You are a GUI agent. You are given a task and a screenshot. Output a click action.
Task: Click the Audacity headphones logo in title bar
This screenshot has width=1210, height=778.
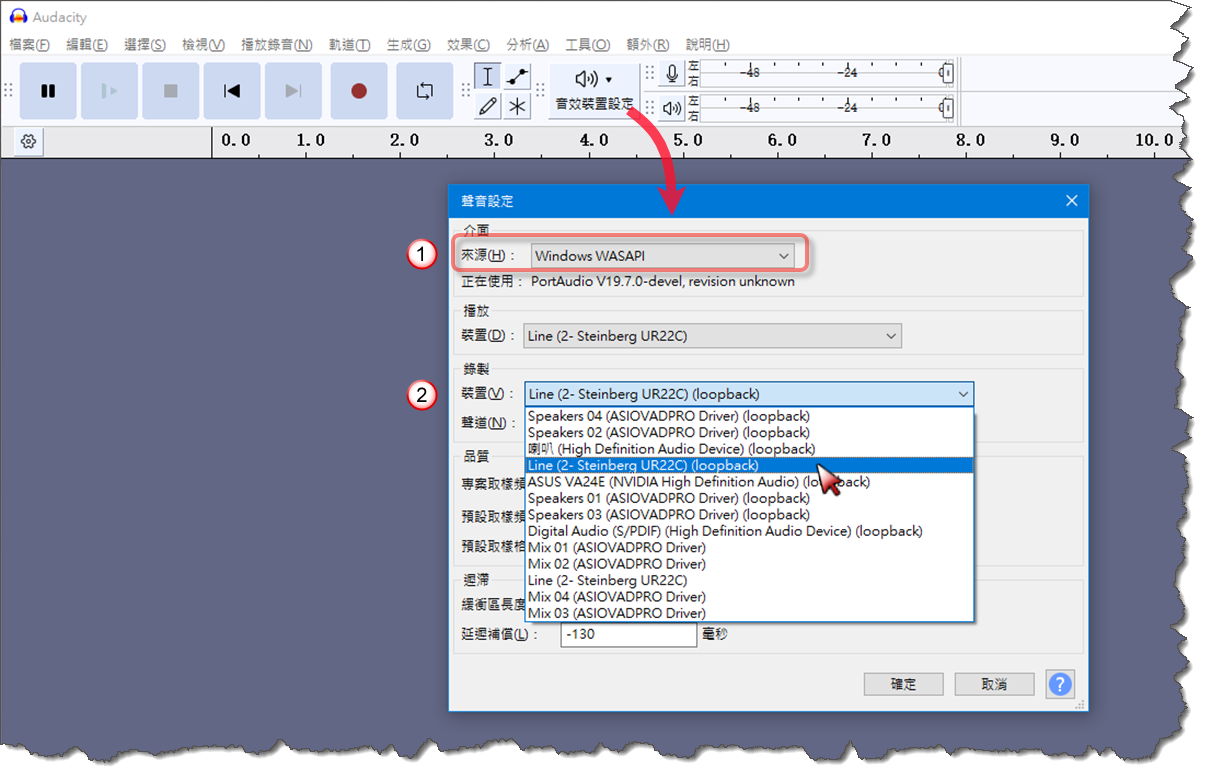[x=17, y=17]
